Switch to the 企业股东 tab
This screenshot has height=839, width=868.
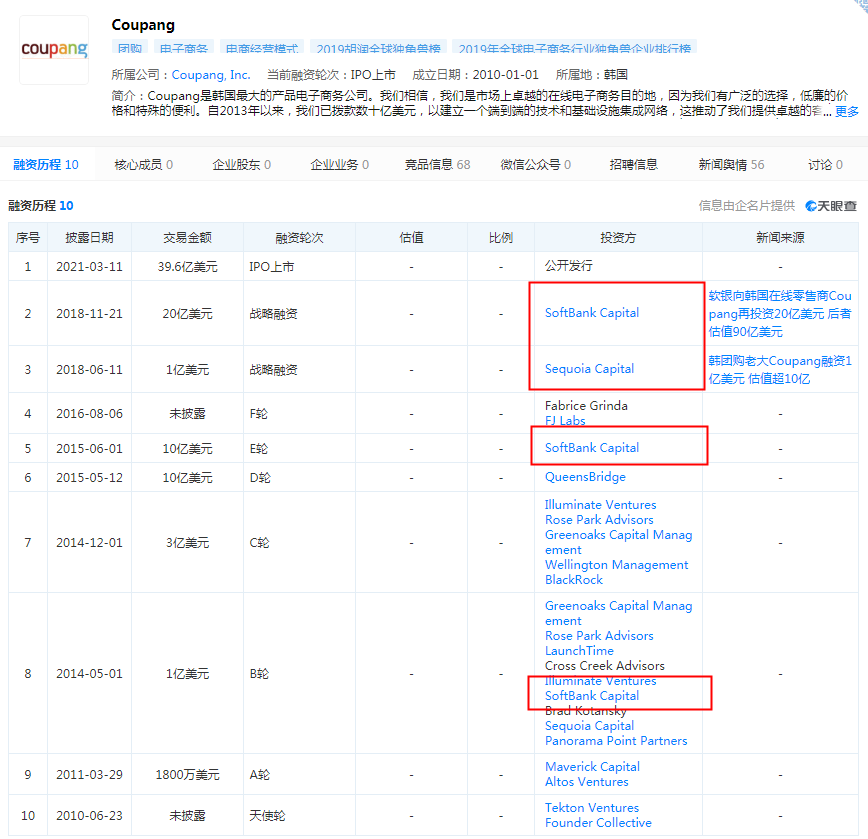241,164
